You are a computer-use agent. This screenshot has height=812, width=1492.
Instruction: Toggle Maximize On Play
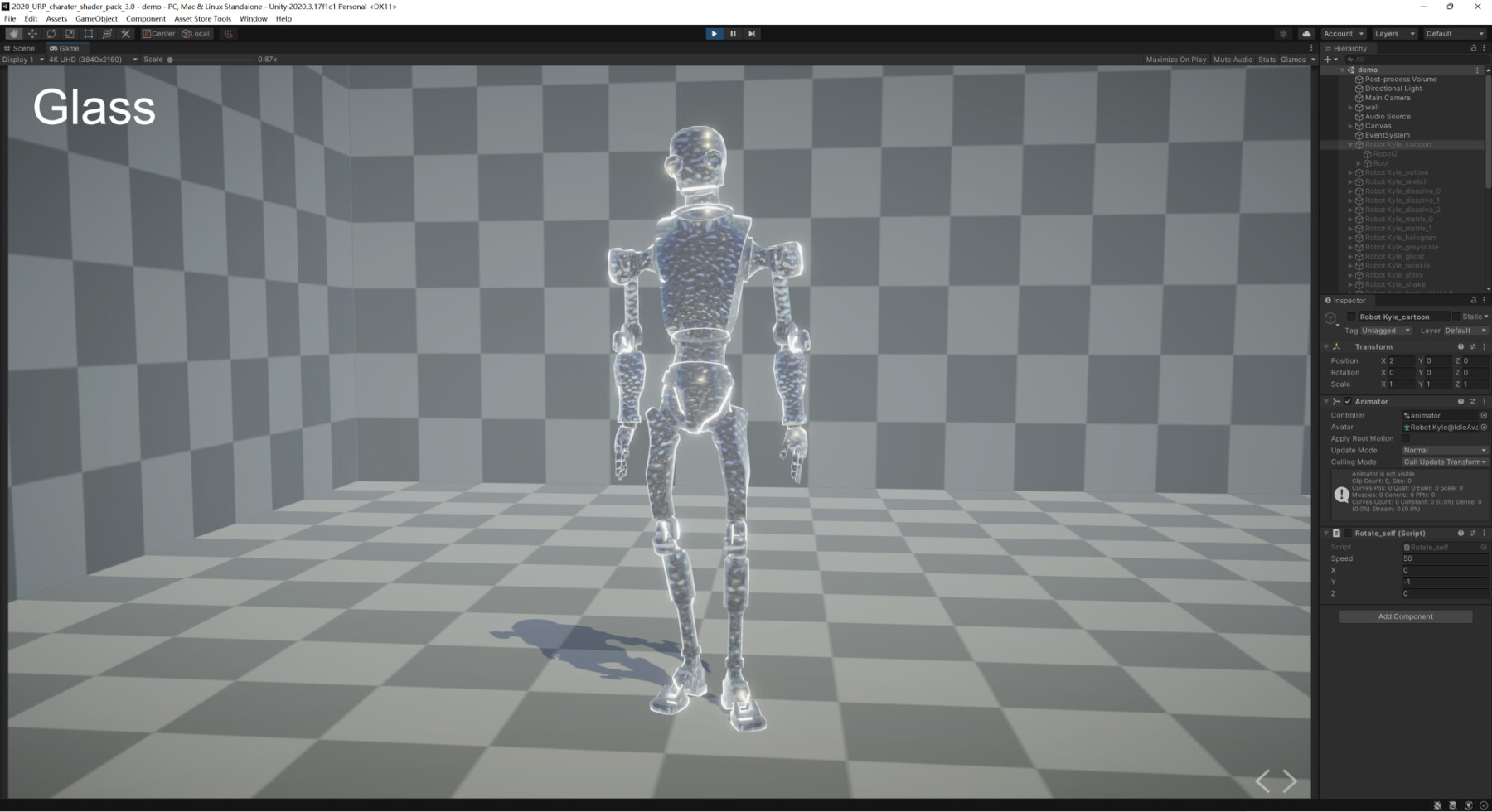click(1175, 60)
